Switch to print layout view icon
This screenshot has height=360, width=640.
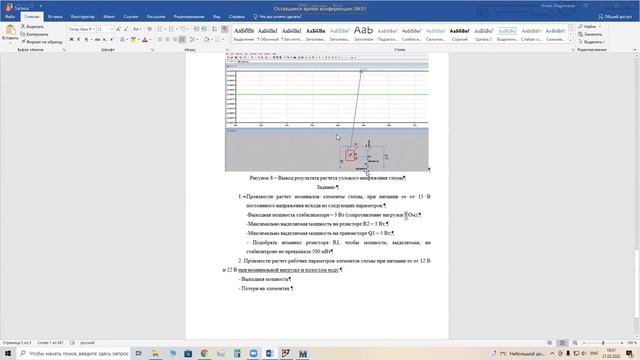click(x=562, y=343)
